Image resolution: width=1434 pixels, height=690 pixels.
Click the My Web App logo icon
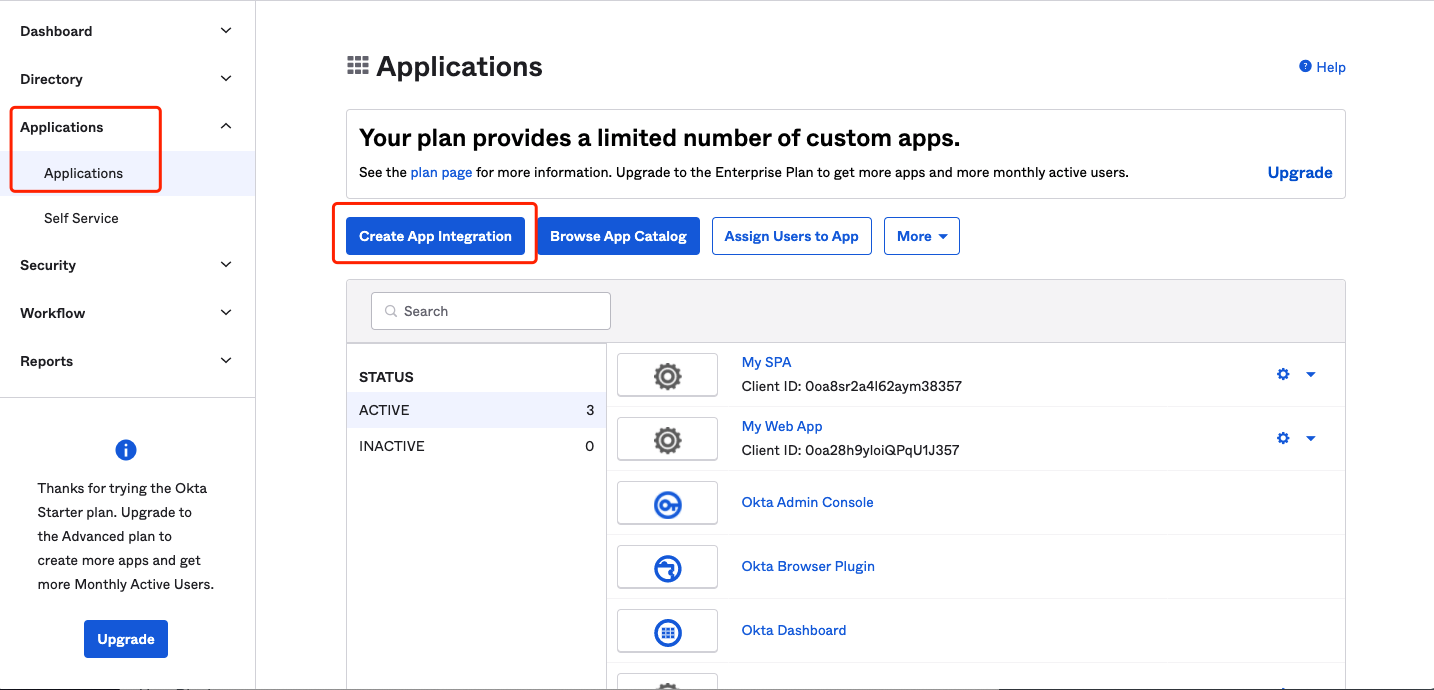(667, 440)
